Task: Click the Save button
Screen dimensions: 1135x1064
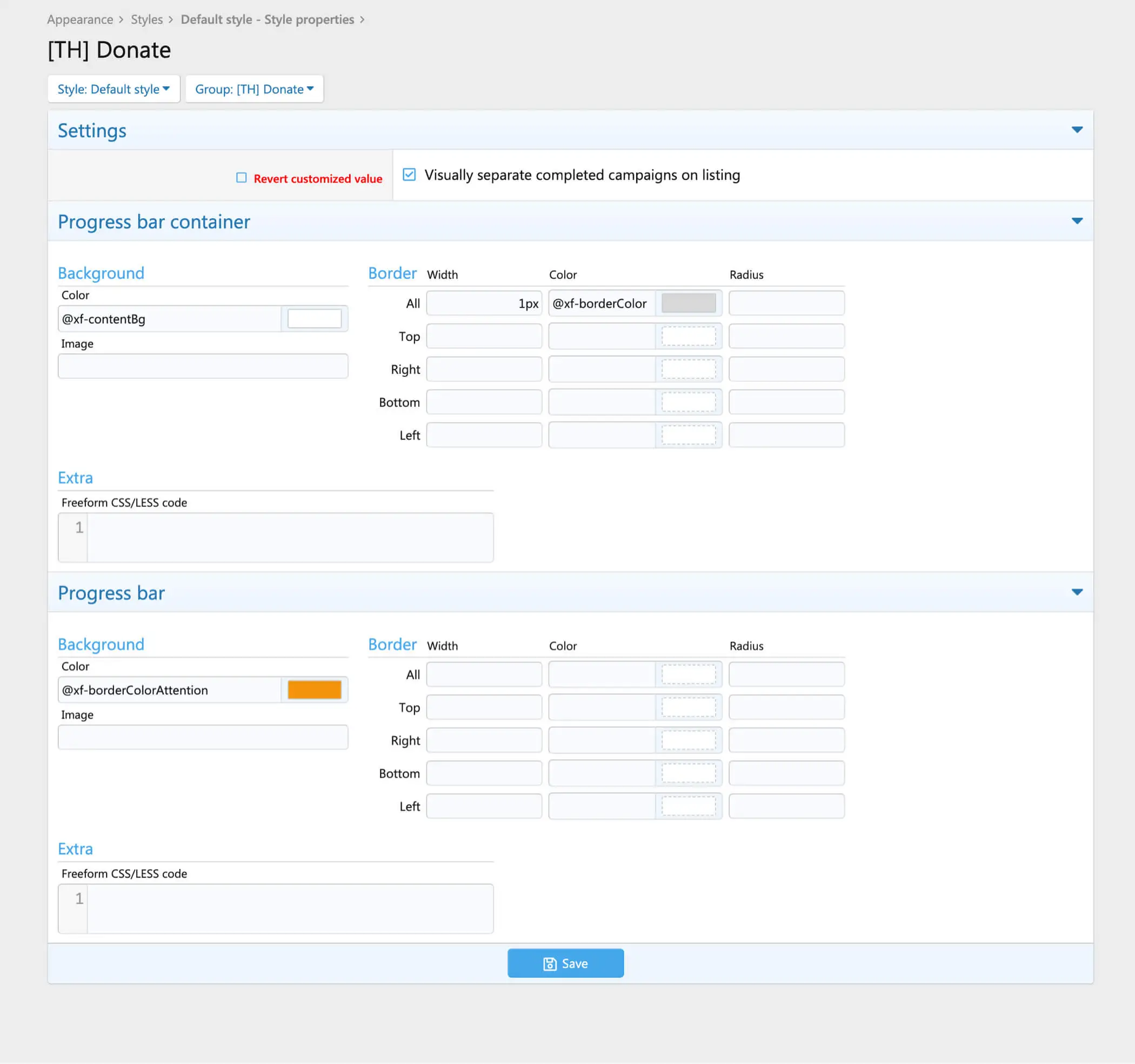Action: (x=565, y=963)
